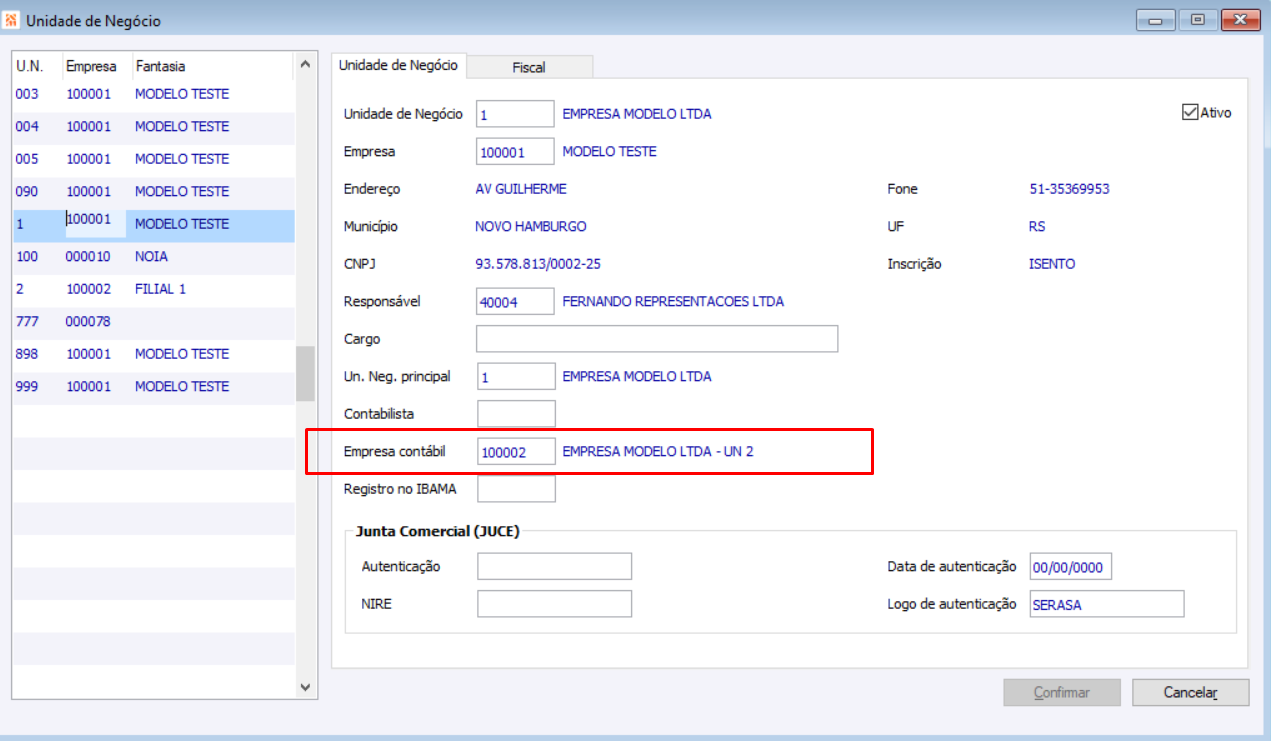1271x741 pixels.
Task: Select row U.N. 999 in list
Action: tap(153, 386)
